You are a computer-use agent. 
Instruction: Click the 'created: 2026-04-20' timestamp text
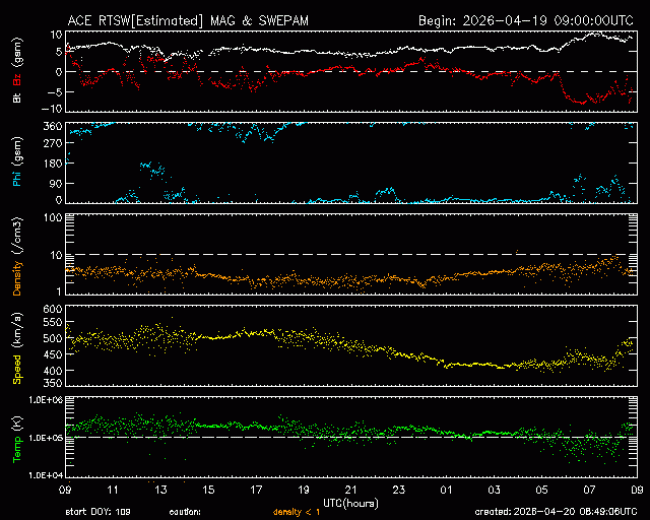pyautogui.click(x=556, y=512)
